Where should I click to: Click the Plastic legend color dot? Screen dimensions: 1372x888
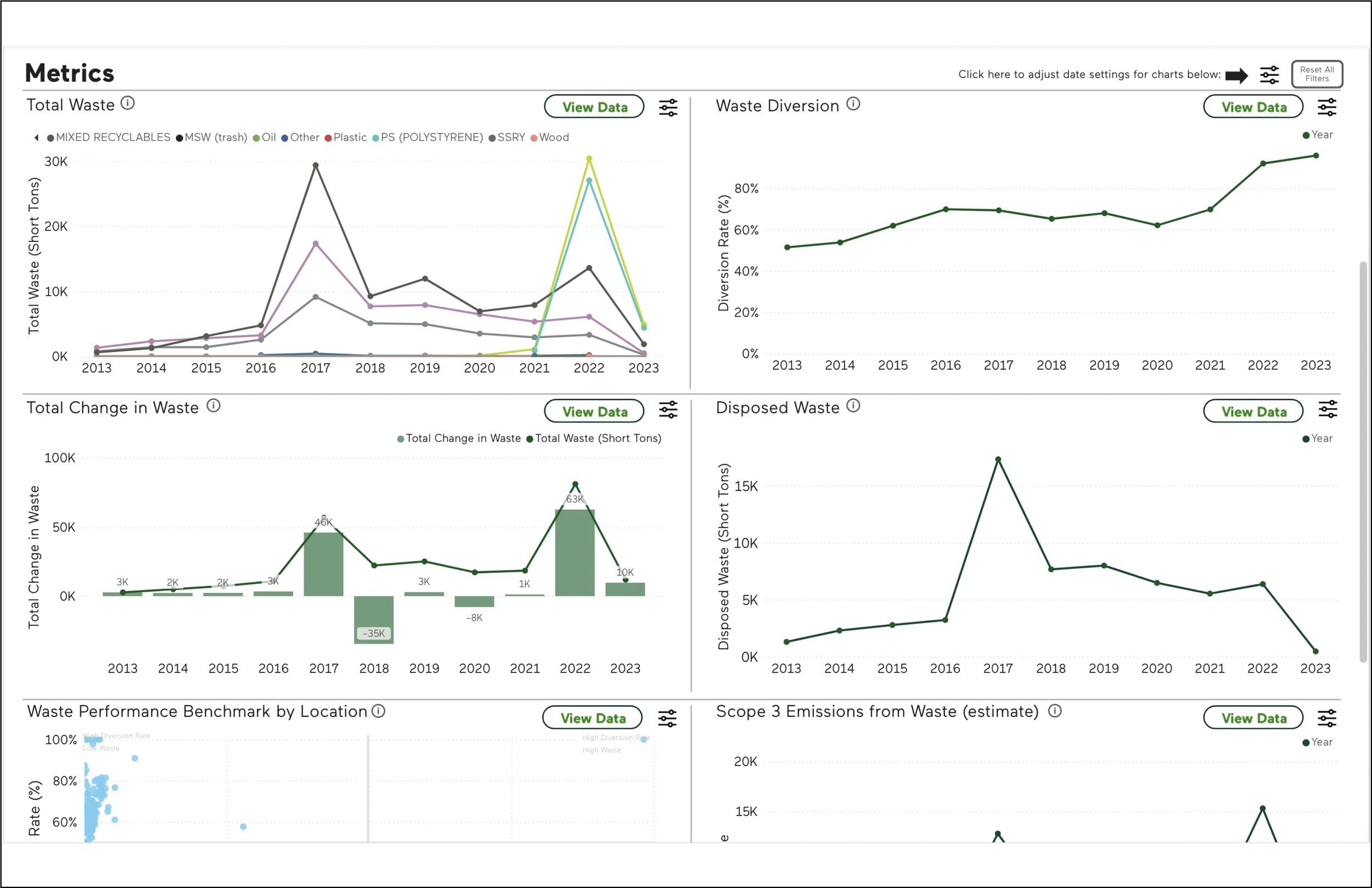tap(328, 138)
